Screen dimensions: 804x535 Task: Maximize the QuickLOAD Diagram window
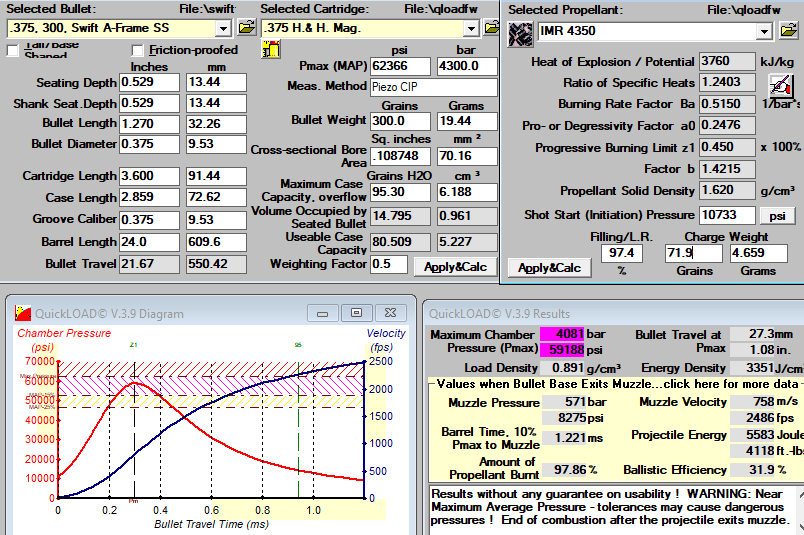[x=356, y=312]
